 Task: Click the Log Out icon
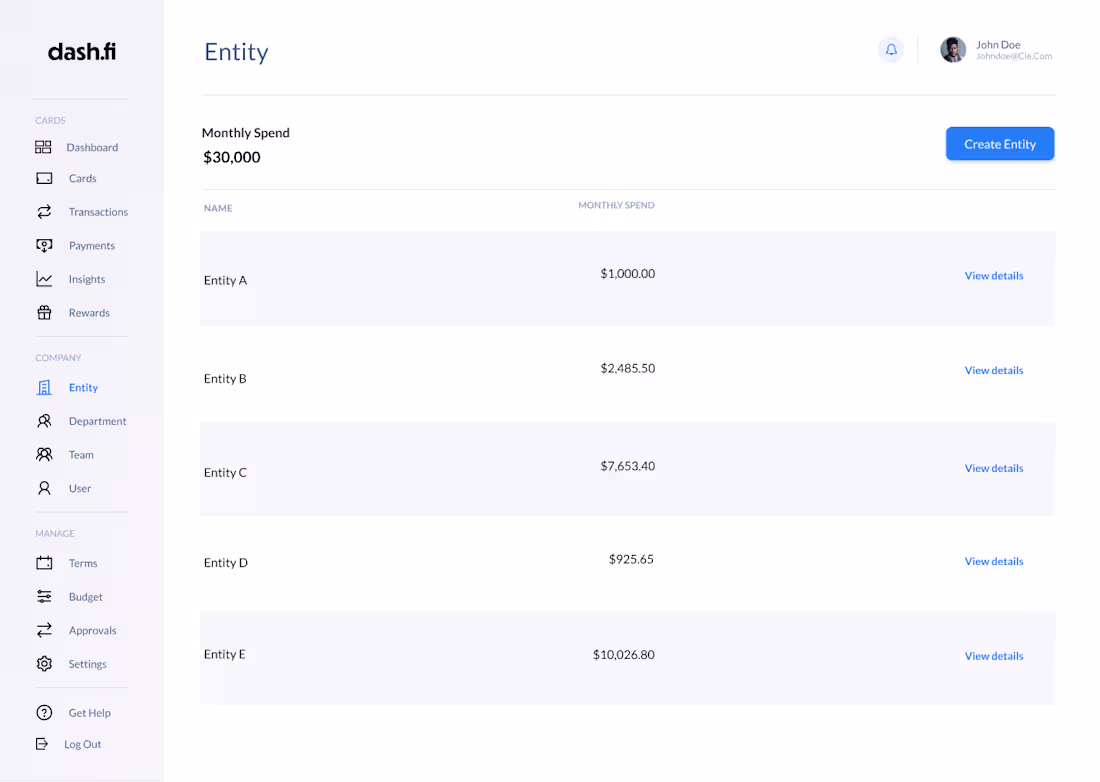42,744
